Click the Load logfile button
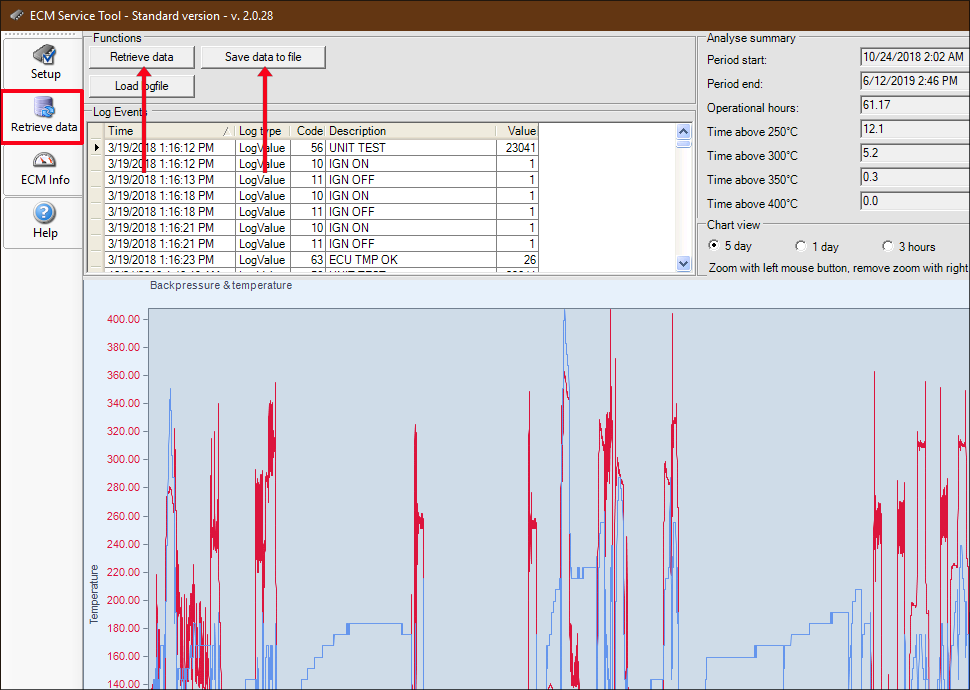 tap(142, 86)
